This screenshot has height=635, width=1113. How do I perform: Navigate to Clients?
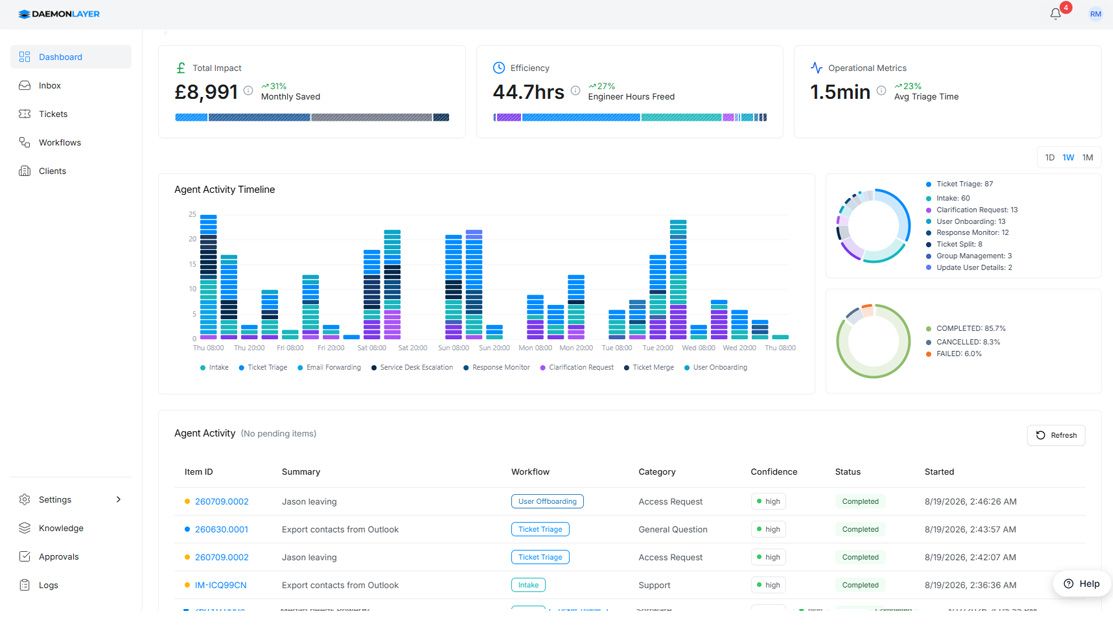pyautogui.click(x=71, y=171)
